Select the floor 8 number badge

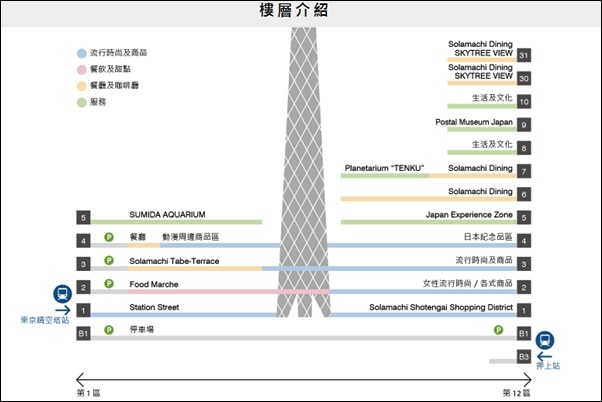pyautogui.click(x=524, y=148)
